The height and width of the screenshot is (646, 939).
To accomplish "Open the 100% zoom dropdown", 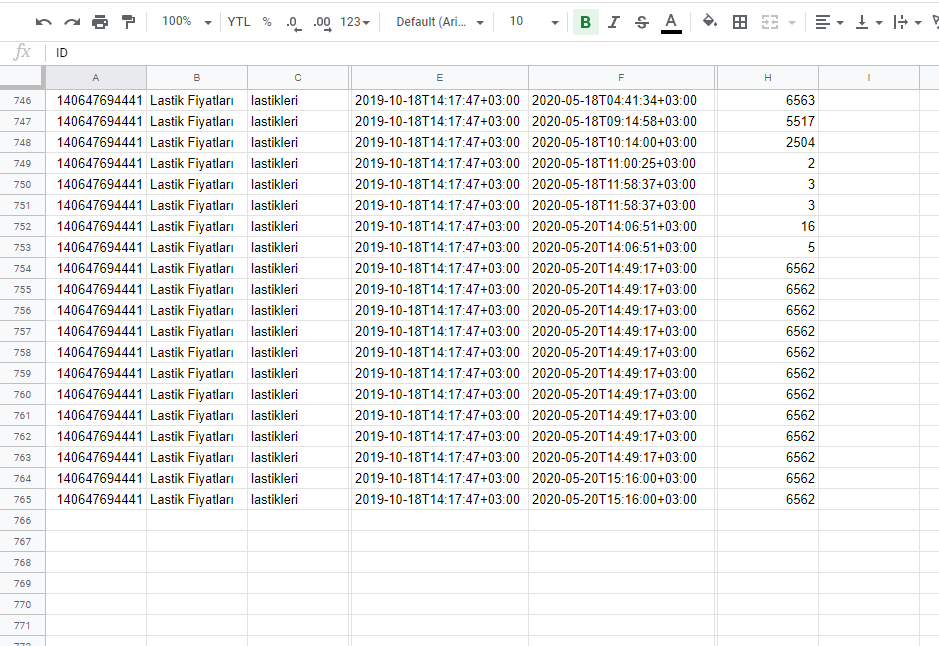I will point(186,22).
